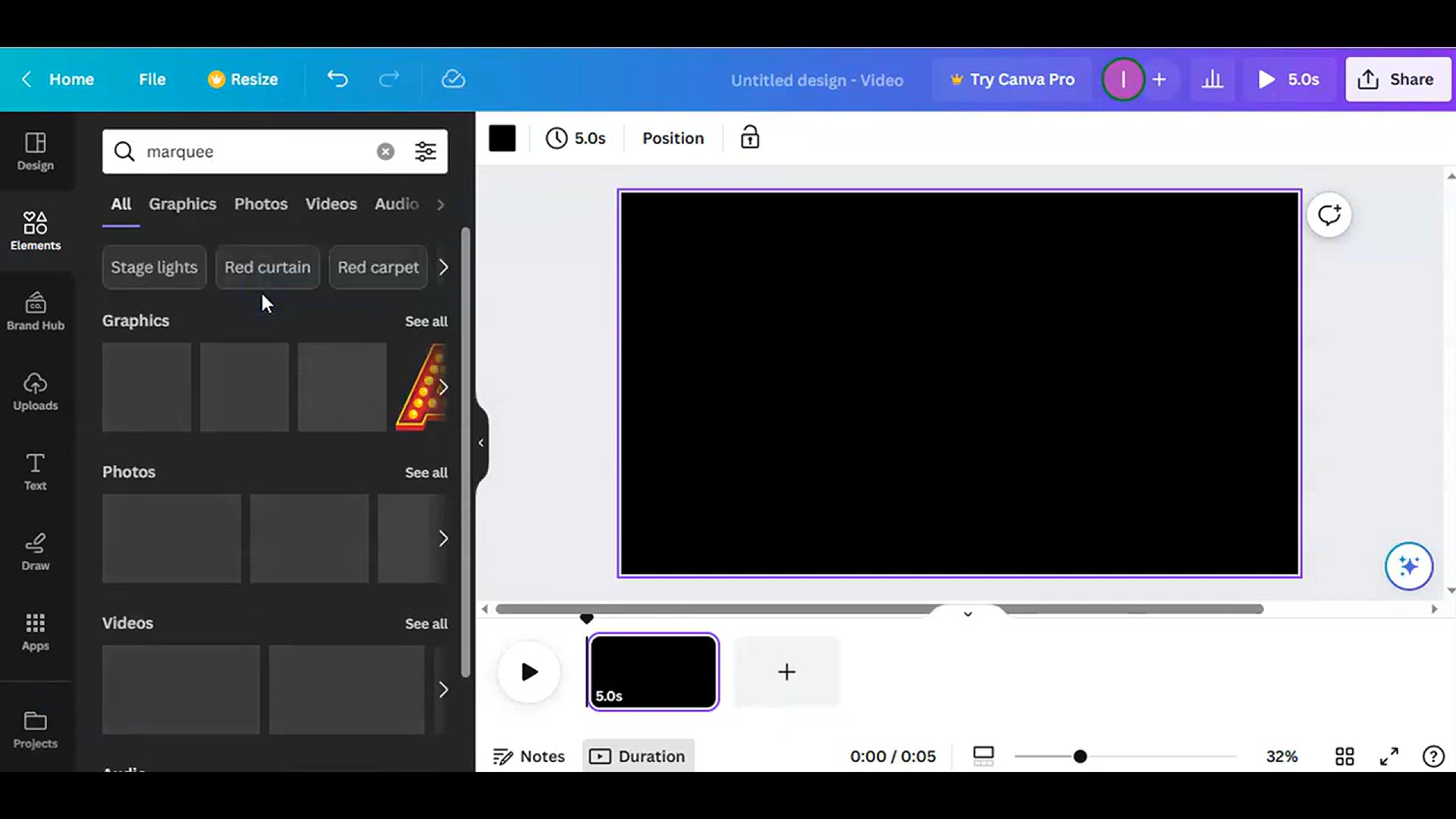The image size is (1456, 819).
Task: Open the Elements panel
Action: [36, 231]
